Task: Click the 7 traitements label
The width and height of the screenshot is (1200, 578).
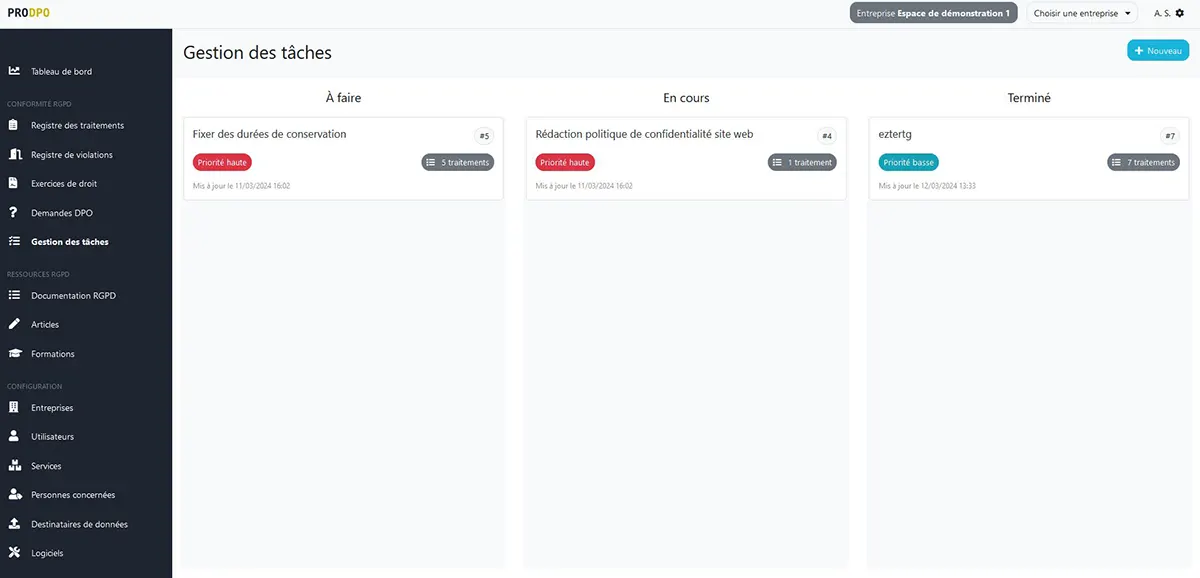Action: 1151,162
